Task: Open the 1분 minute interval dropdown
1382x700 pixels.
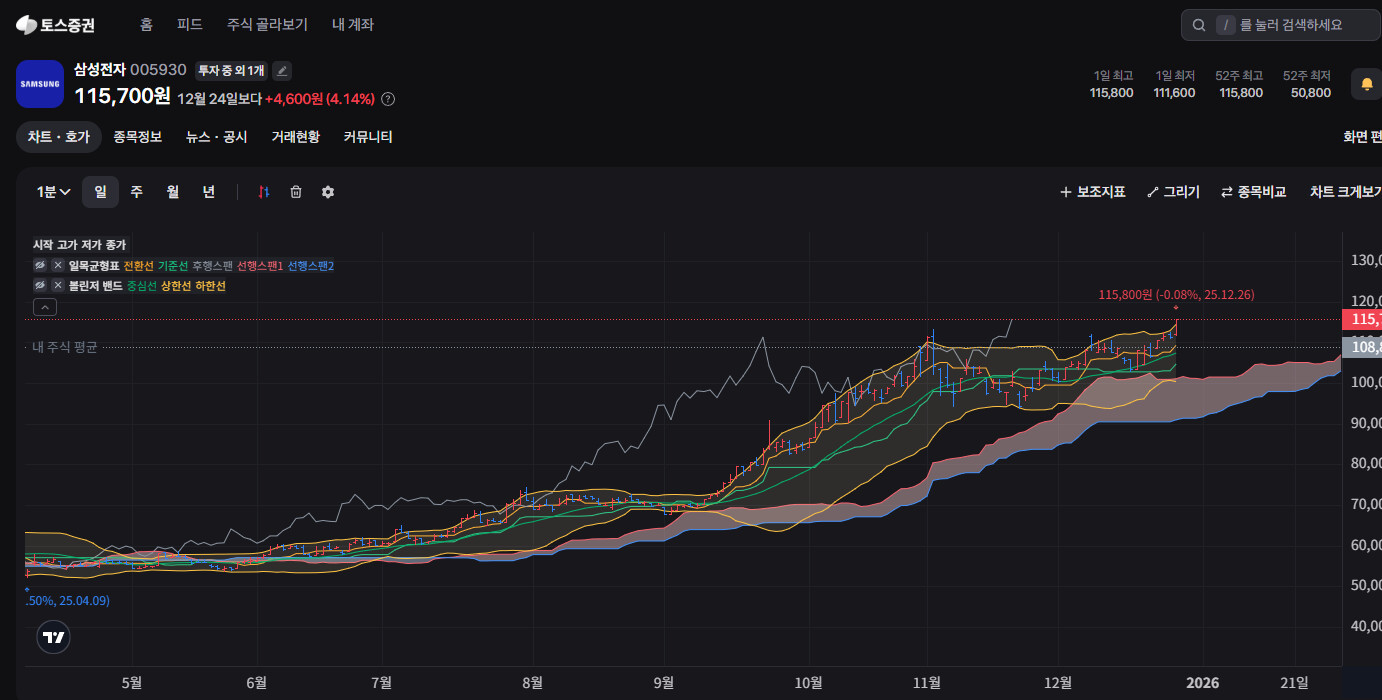Action: pos(53,192)
